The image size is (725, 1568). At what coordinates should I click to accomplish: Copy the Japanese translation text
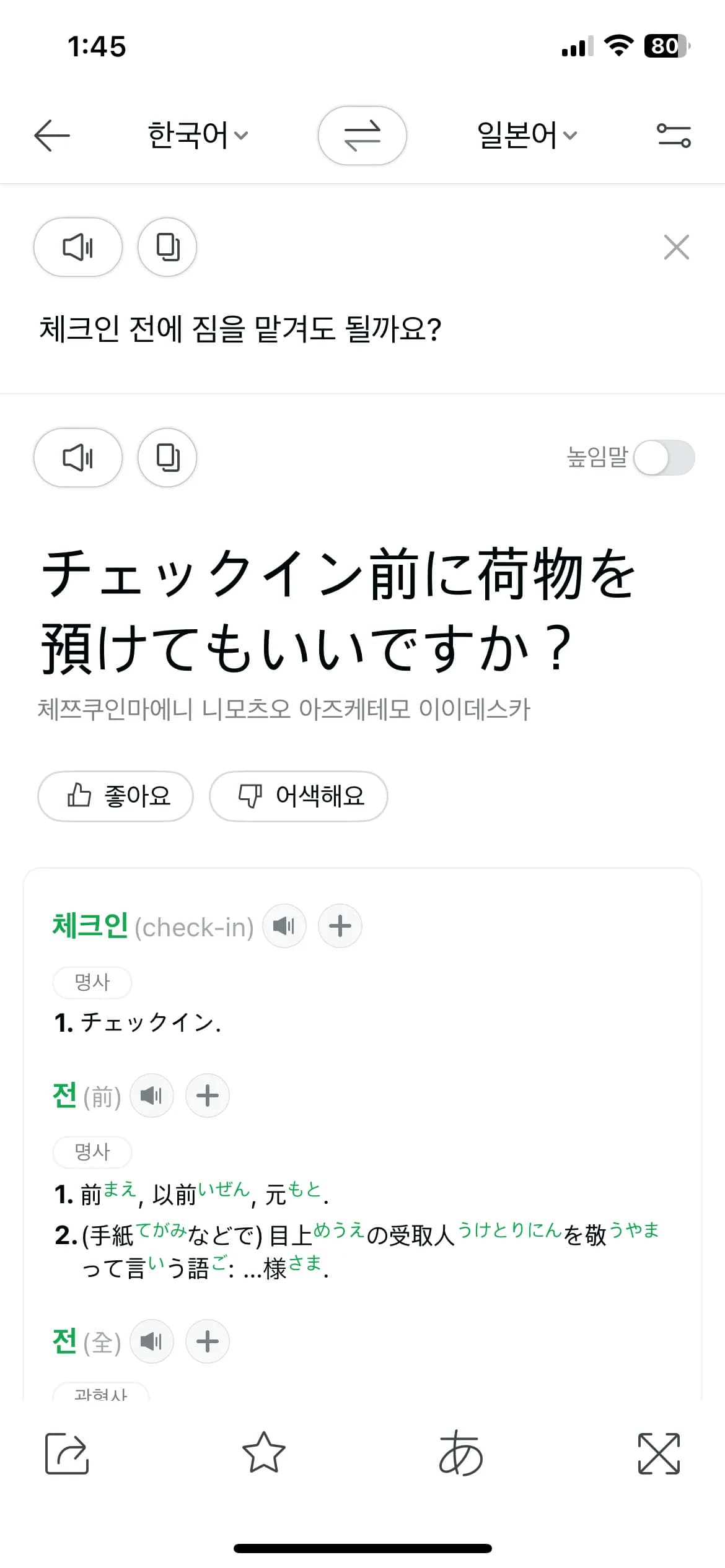click(166, 458)
